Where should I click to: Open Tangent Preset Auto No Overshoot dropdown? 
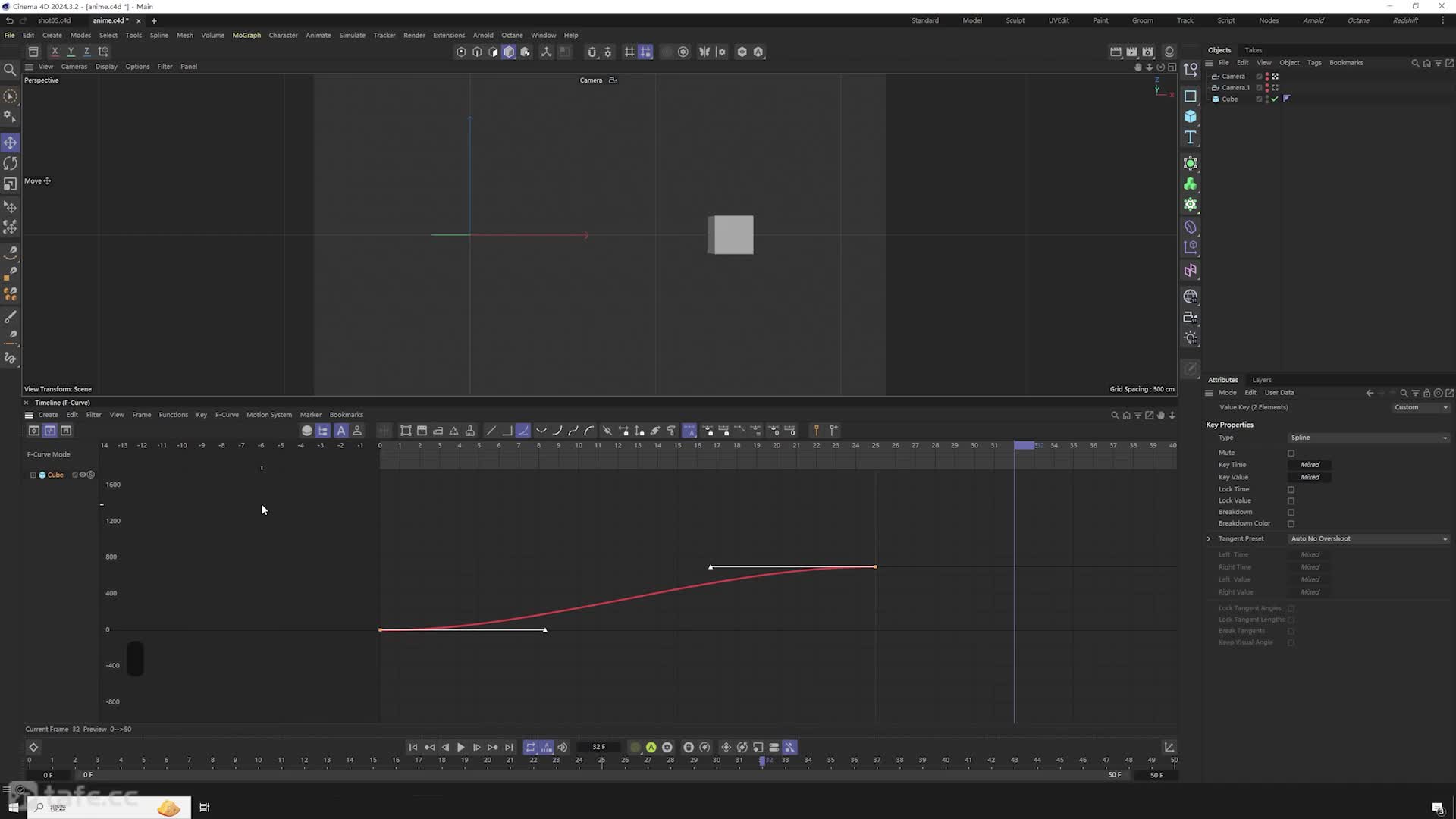[x=1369, y=539]
